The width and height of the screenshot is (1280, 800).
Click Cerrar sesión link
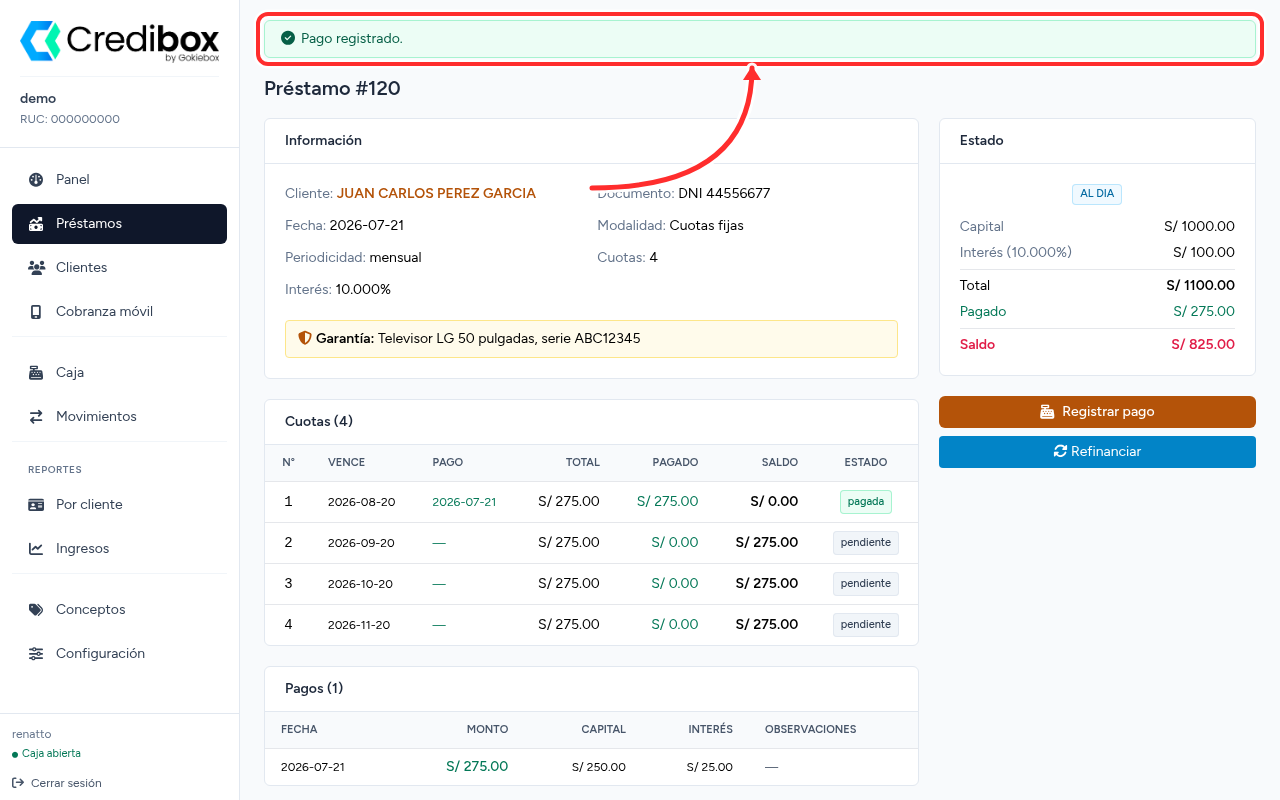coord(57,783)
